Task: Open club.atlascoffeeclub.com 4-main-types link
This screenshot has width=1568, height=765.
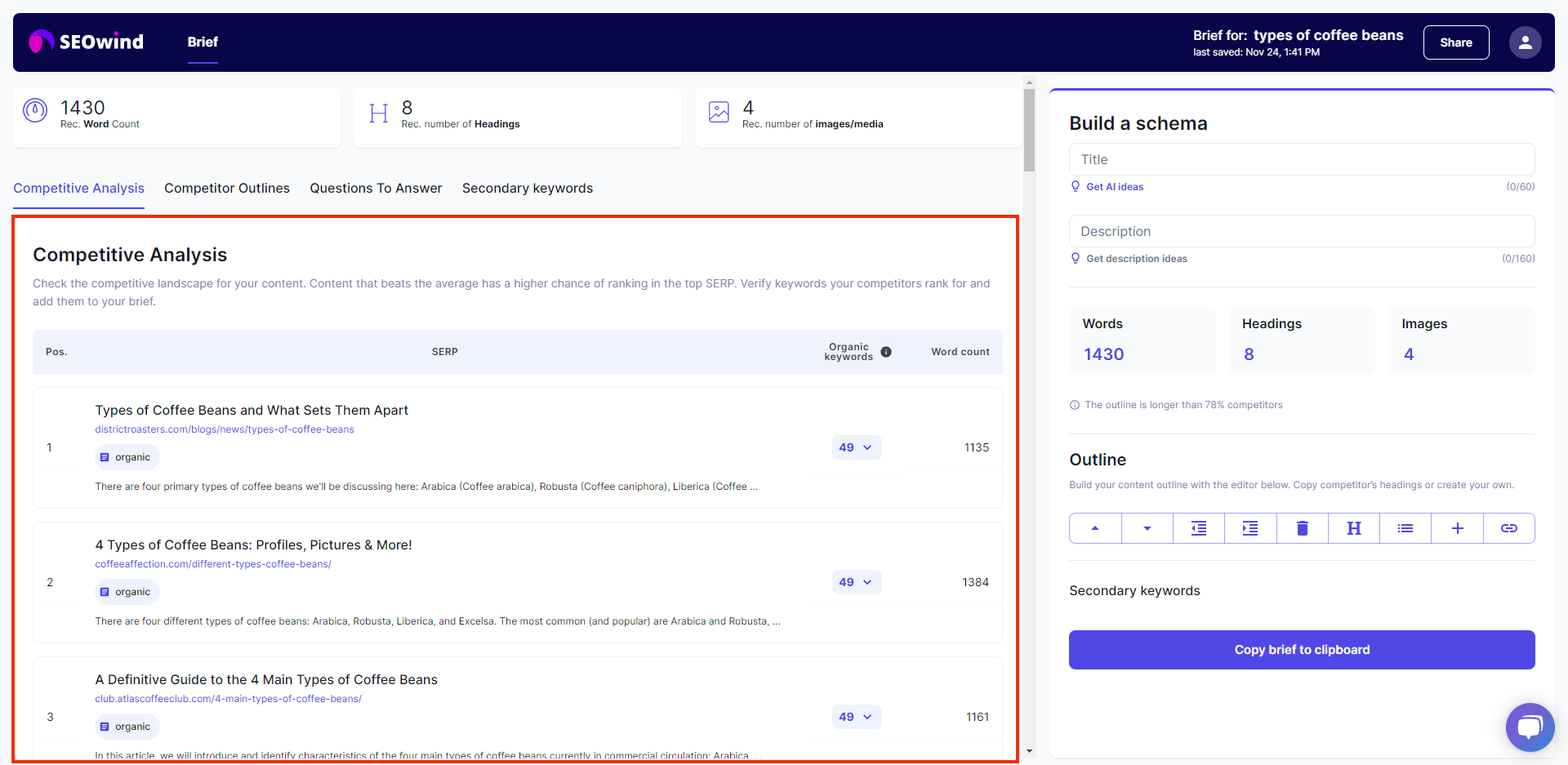Action: click(228, 699)
